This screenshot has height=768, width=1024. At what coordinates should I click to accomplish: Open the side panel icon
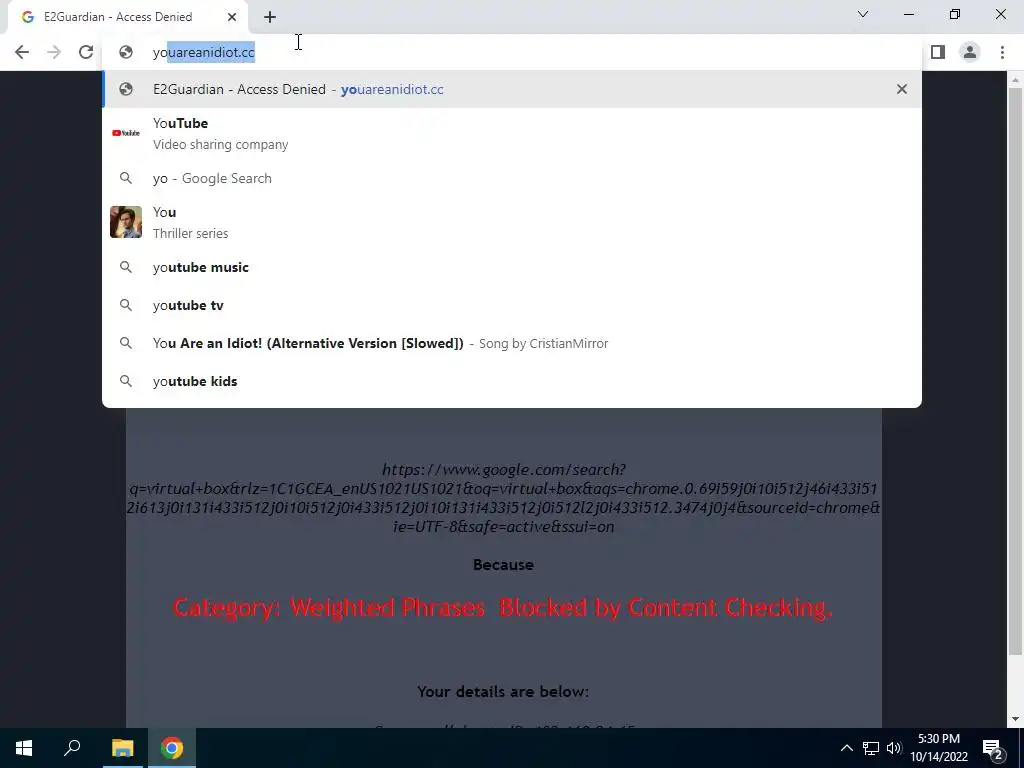point(938,52)
